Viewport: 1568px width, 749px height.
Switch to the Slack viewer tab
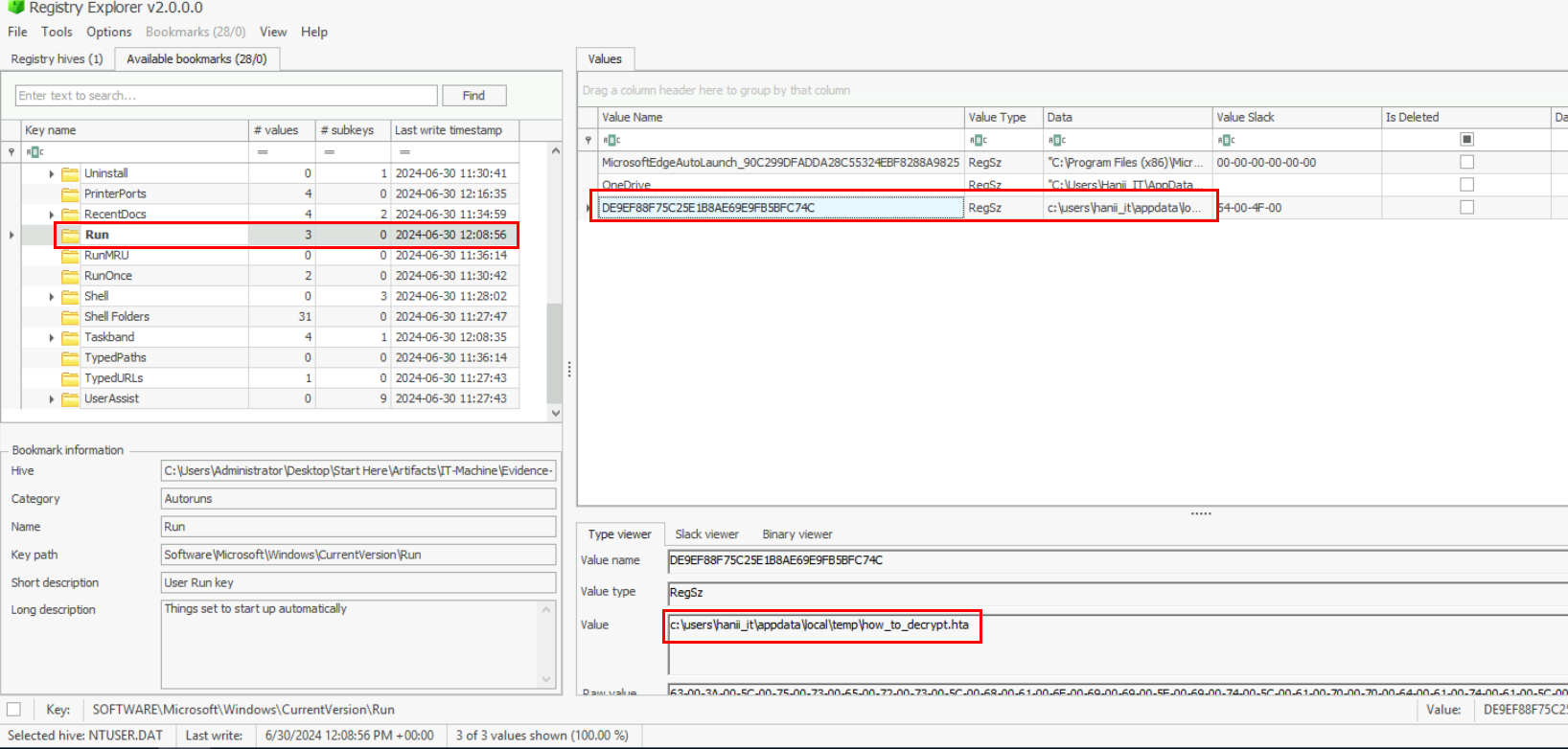pyautogui.click(x=706, y=534)
